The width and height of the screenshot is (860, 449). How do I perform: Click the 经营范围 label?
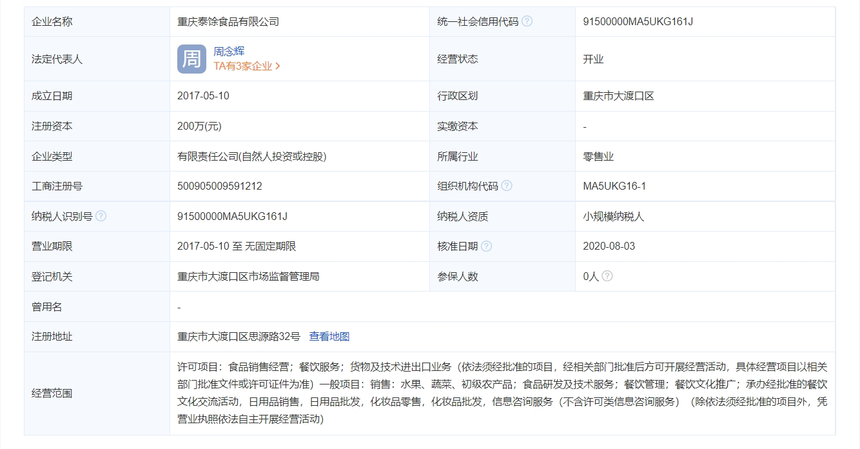[x=52, y=393]
